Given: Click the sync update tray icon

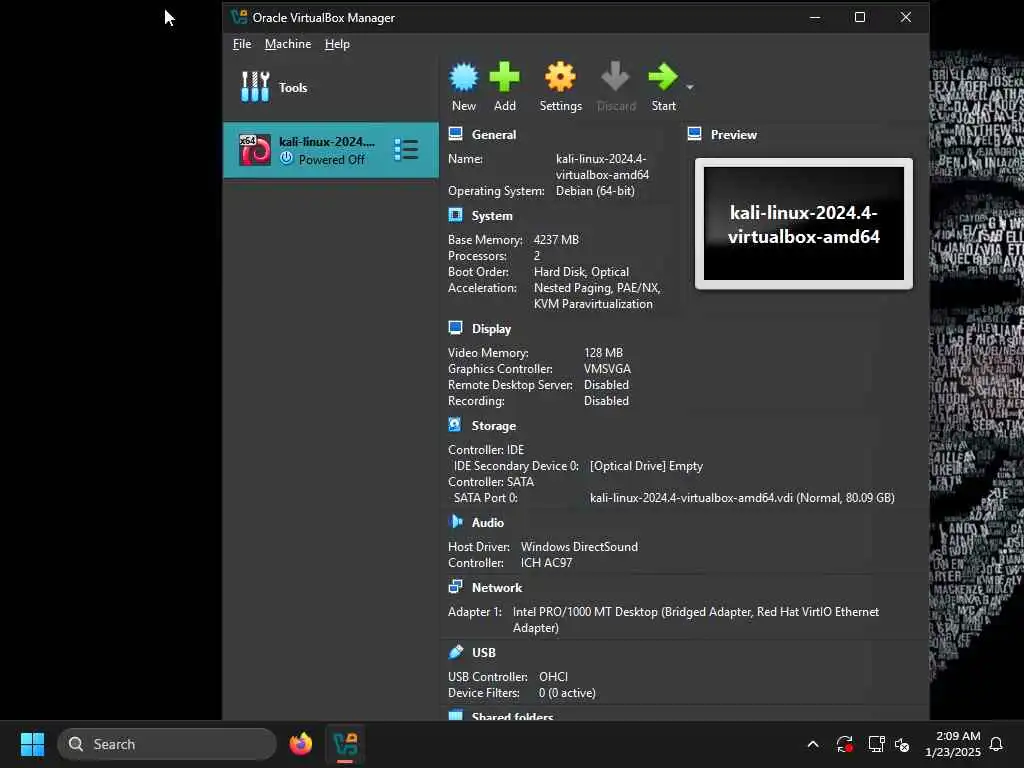Looking at the screenshot, I should click(x=844, y=744).
